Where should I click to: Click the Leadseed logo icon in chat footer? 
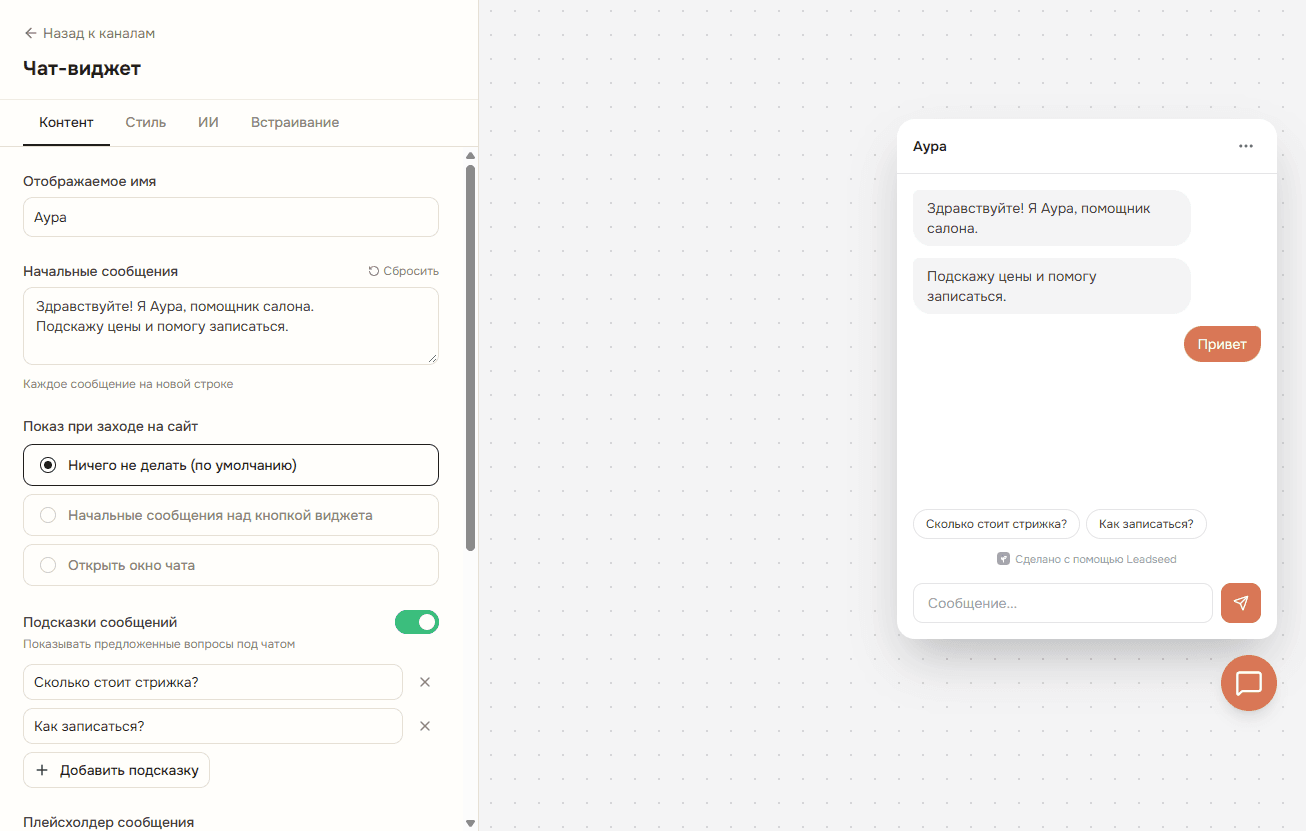tap(1003, 559)
